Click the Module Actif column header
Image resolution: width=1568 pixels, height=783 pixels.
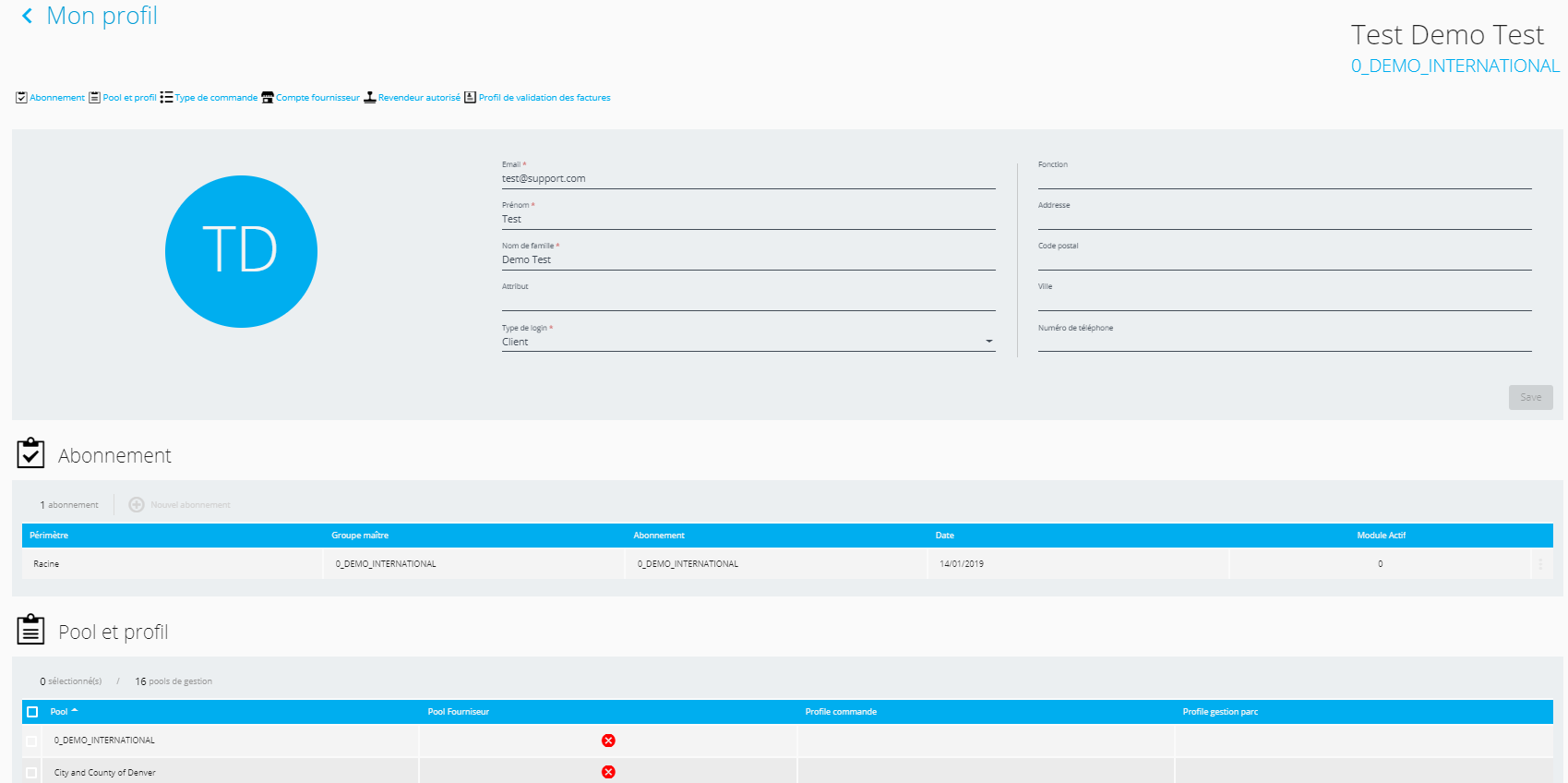pos(1381,536)
